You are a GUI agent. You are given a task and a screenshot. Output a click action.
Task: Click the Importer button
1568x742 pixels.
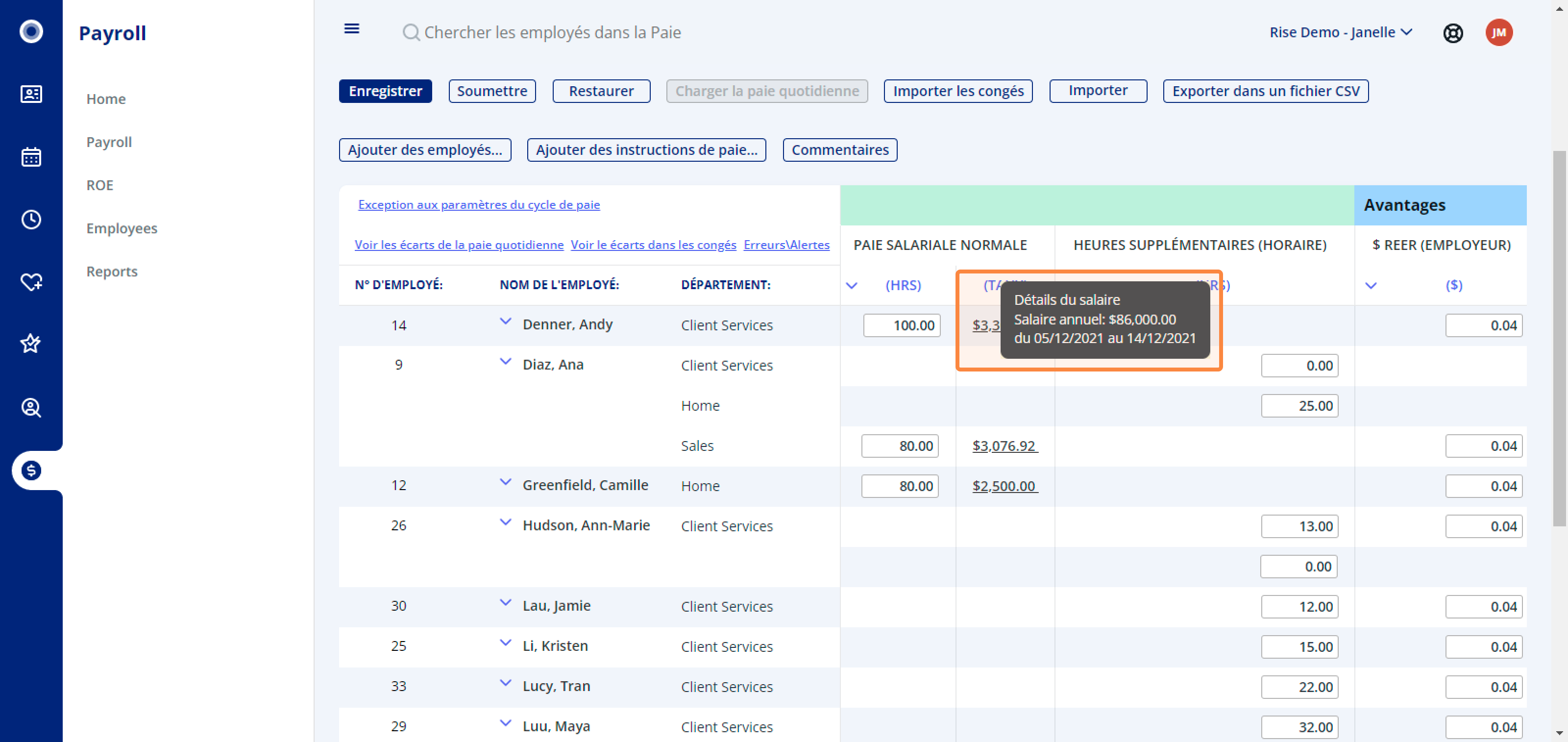pyautogui.click(x=1098, y=91)
